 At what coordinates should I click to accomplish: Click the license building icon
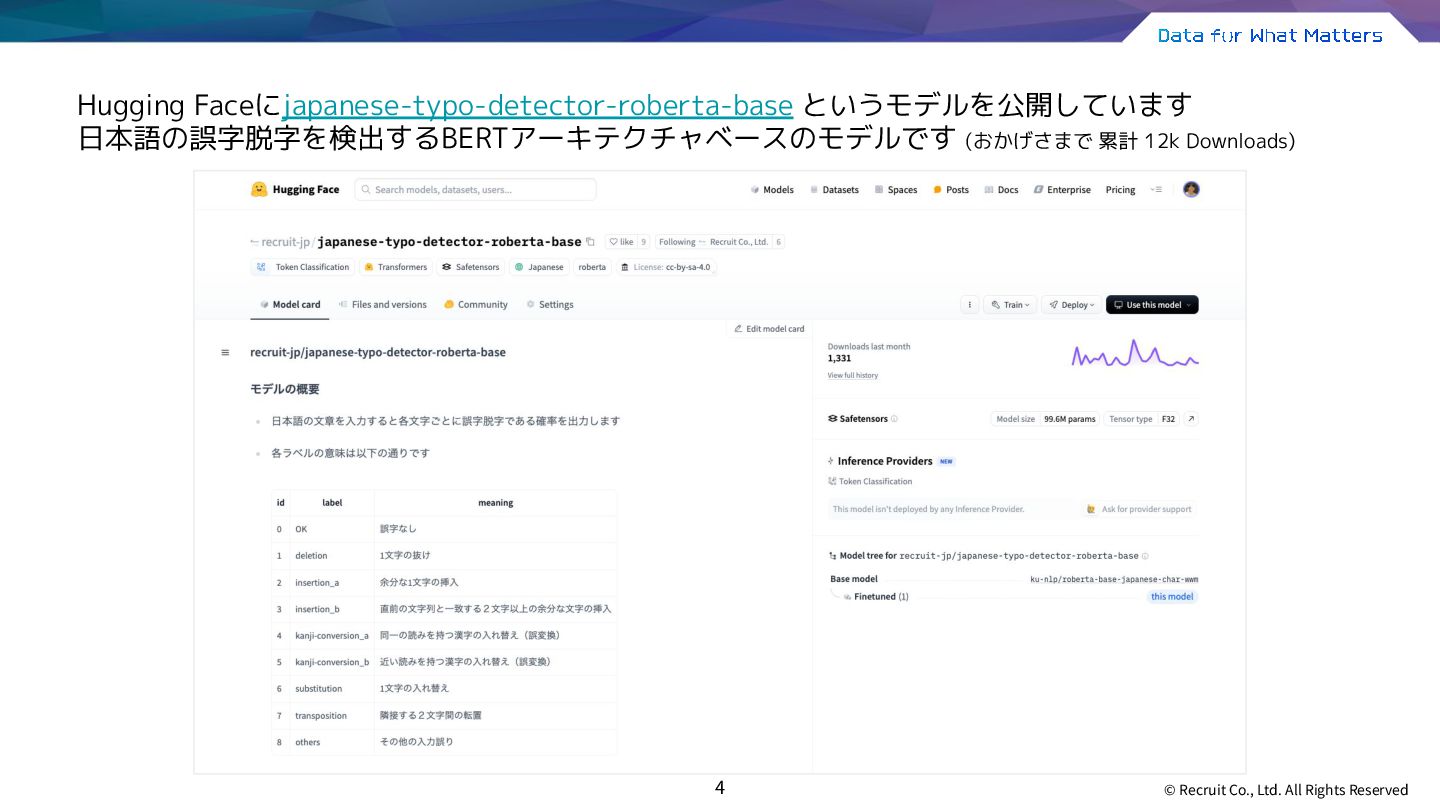[x=625, y=267]
